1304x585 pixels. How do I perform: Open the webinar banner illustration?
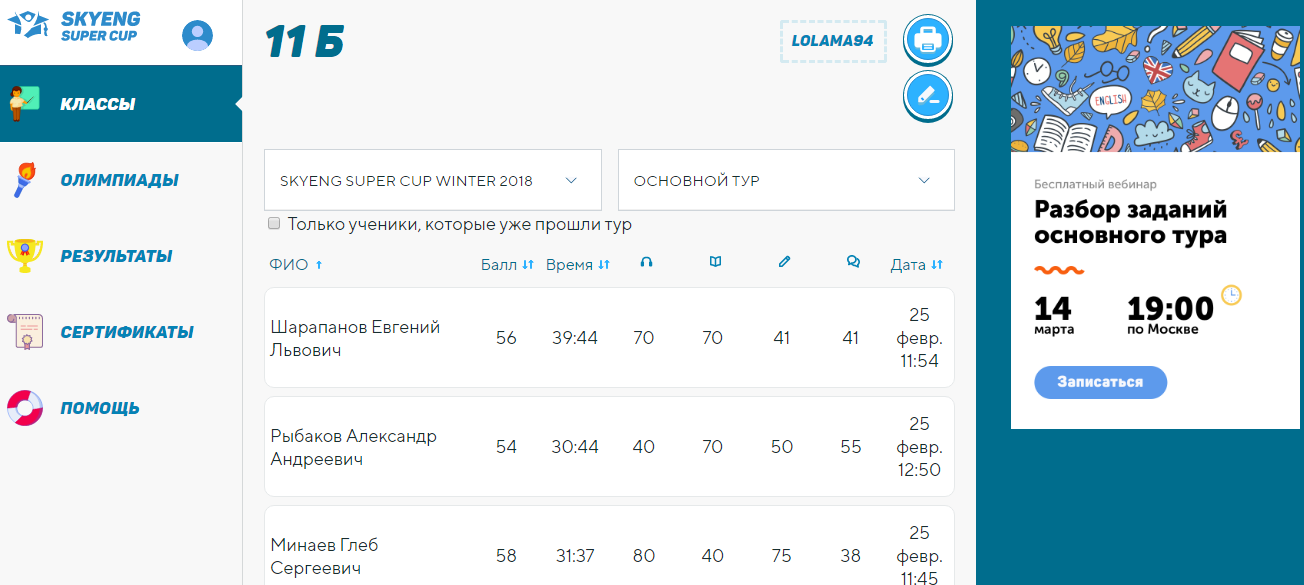1155,89
